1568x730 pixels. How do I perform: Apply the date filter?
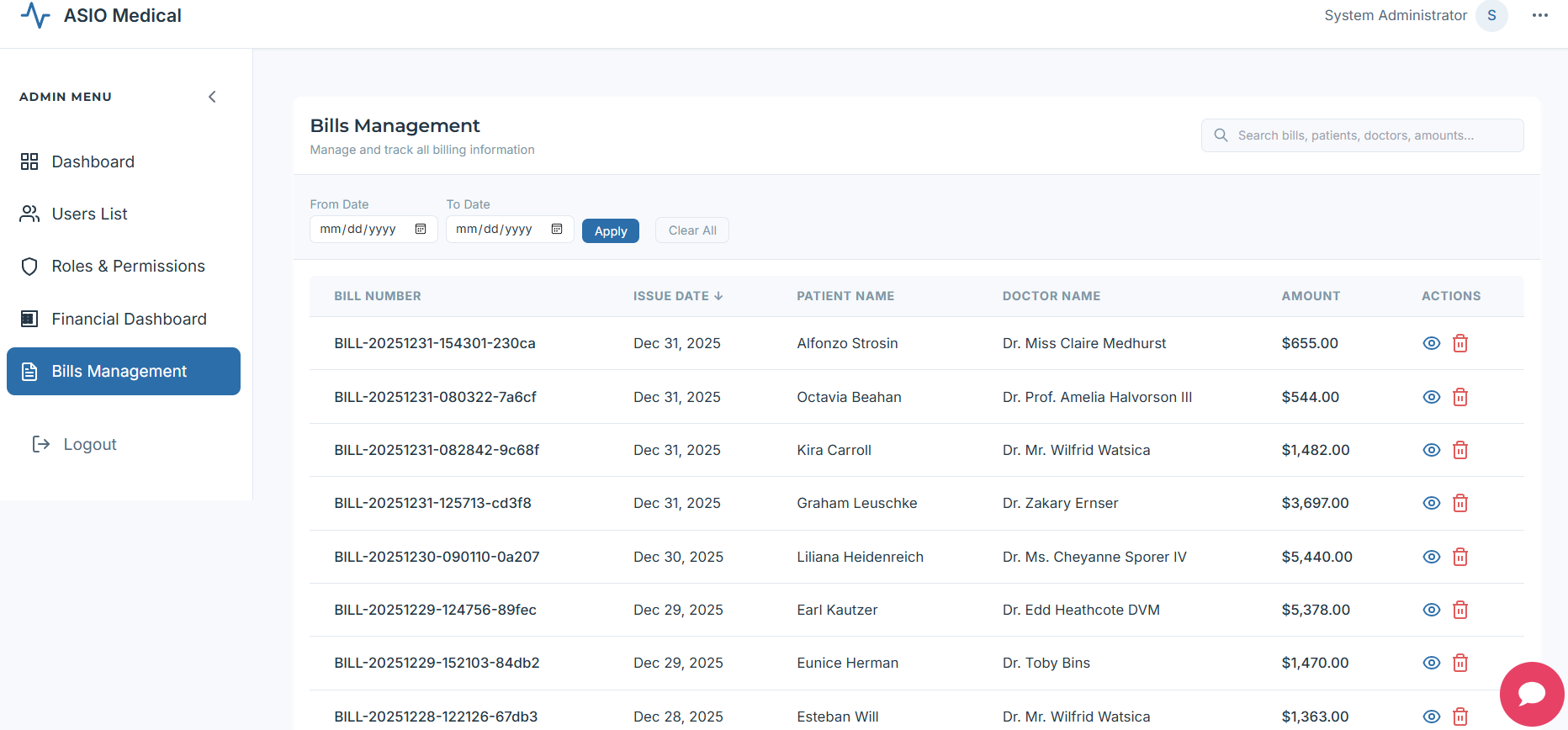click(610, 231)
